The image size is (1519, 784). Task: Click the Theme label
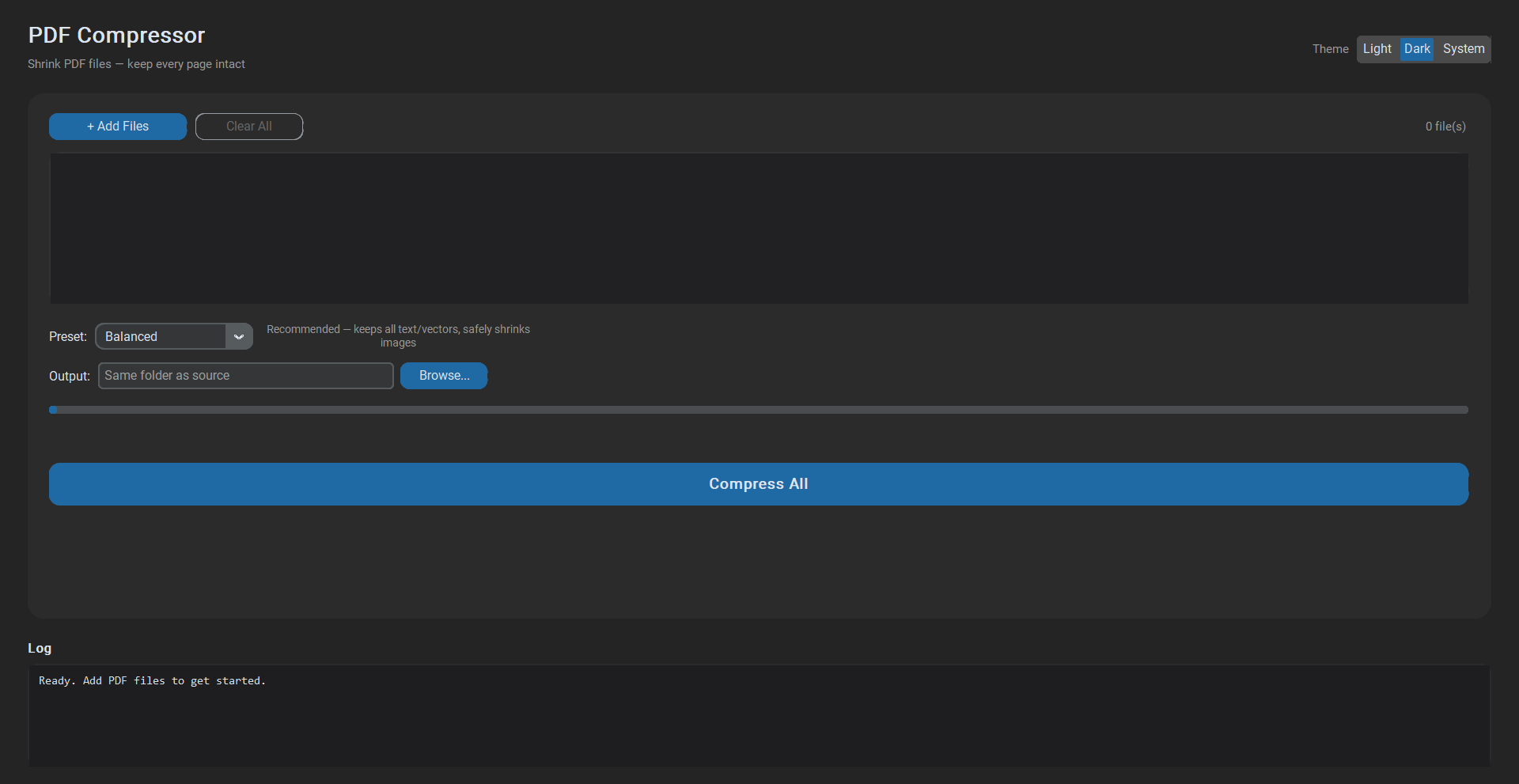coord(1330,49)
